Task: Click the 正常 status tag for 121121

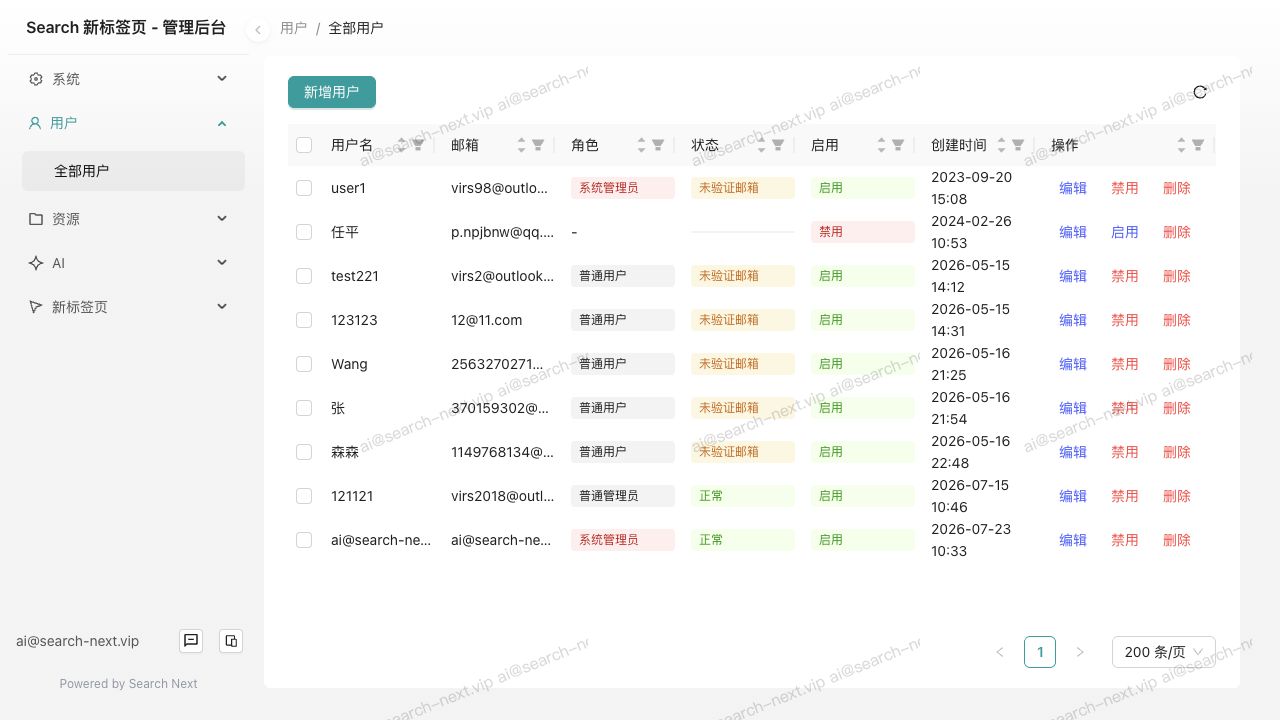Action: tap(743, 496)
